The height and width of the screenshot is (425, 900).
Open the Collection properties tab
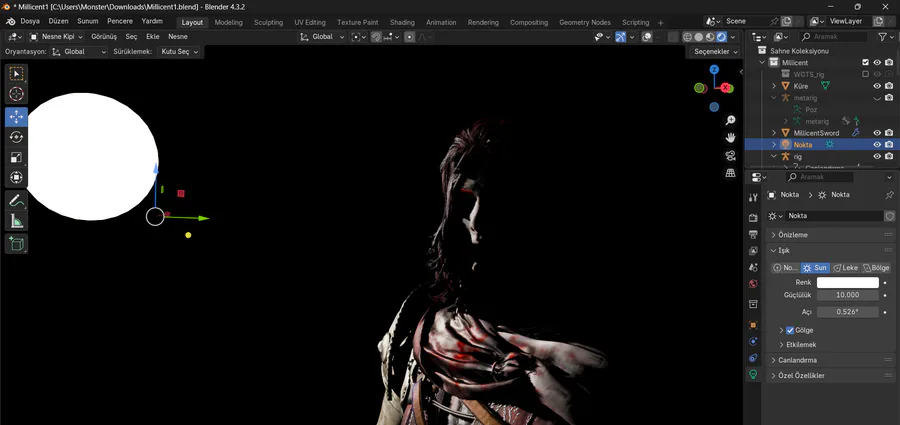tap(753, 304)
